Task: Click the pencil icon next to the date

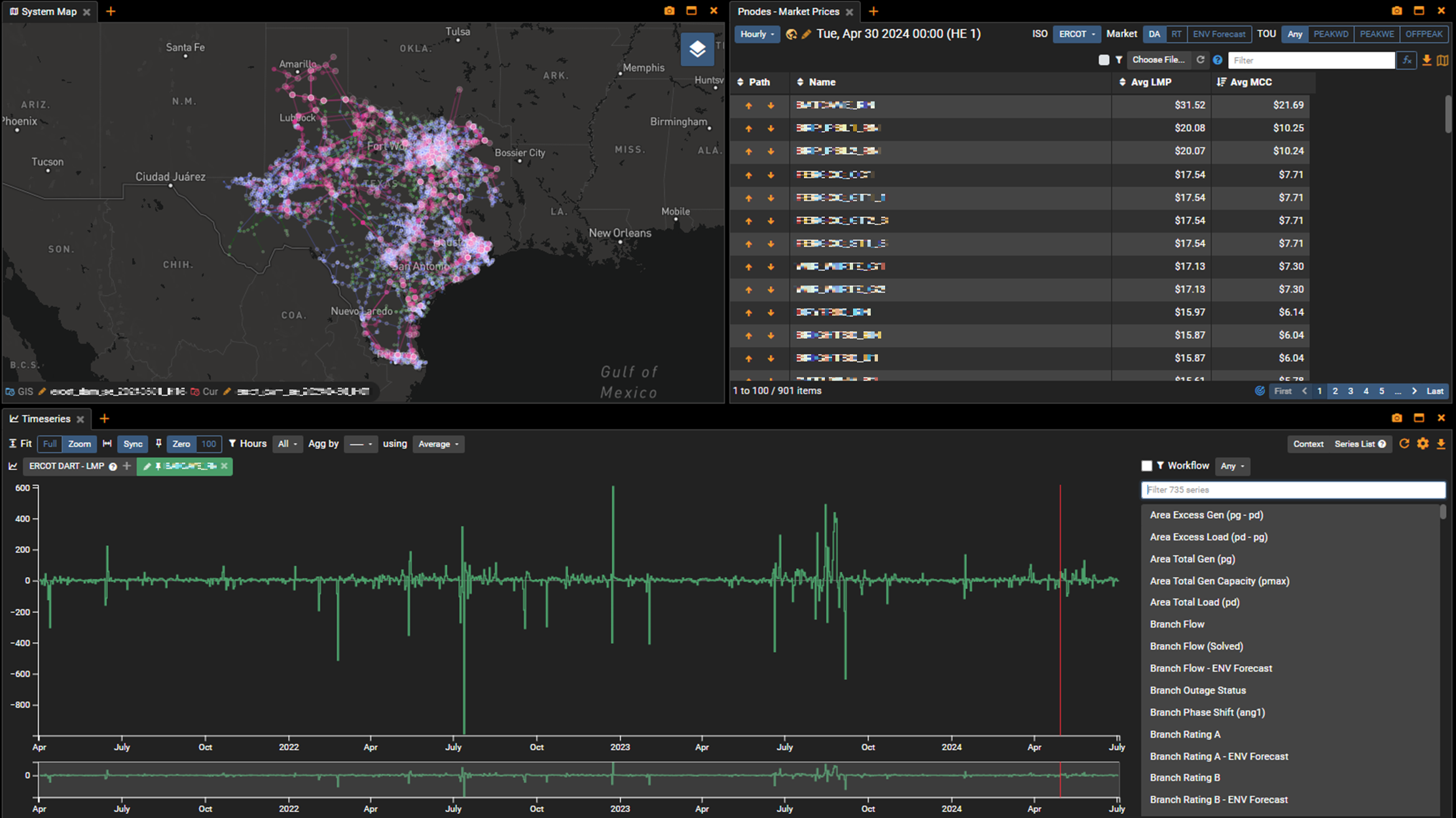Action: (807, 34)
